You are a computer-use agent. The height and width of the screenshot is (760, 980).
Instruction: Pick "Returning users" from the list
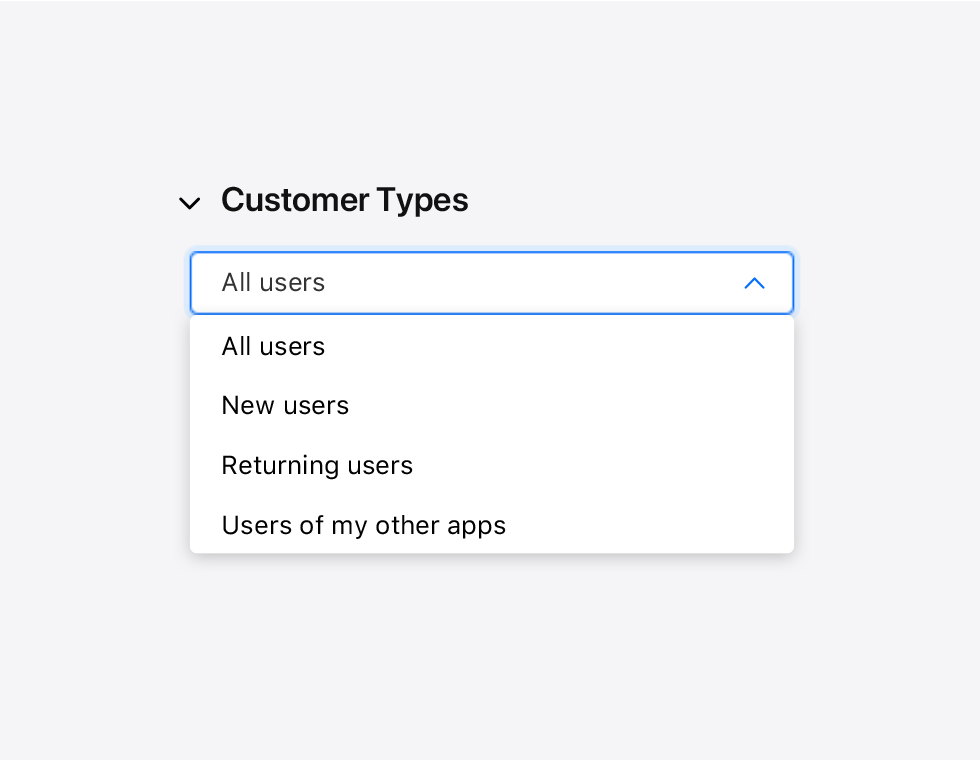tap(317, 466)
